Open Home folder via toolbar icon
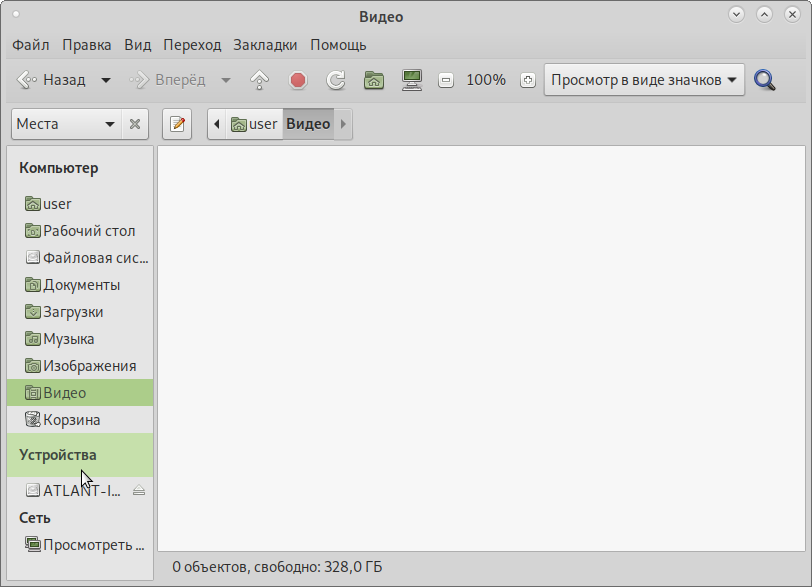Viewport: 812px width, 587px height. point(374,80)
